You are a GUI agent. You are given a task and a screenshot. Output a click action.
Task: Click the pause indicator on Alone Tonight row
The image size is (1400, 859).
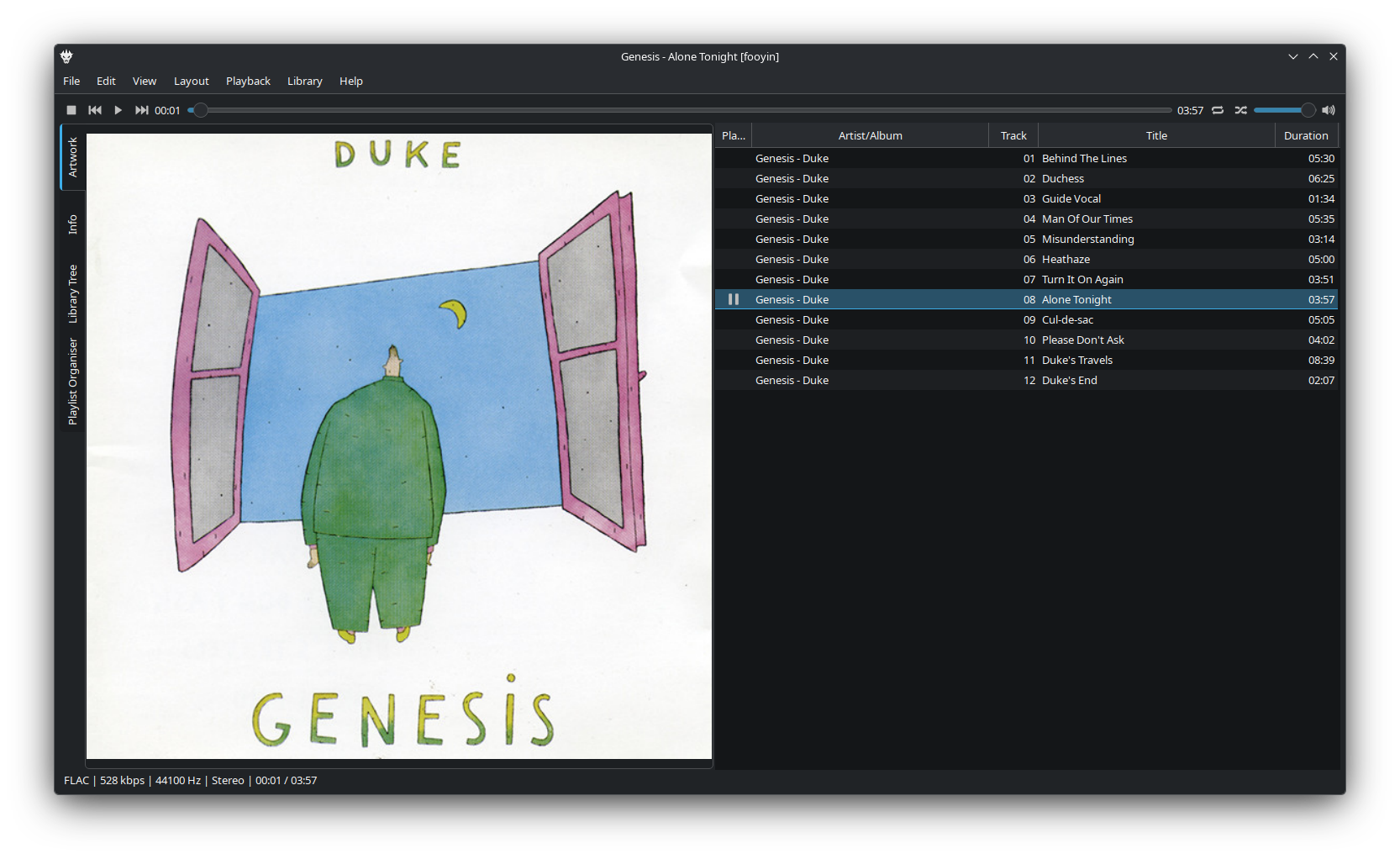click(x=734, y=299)
